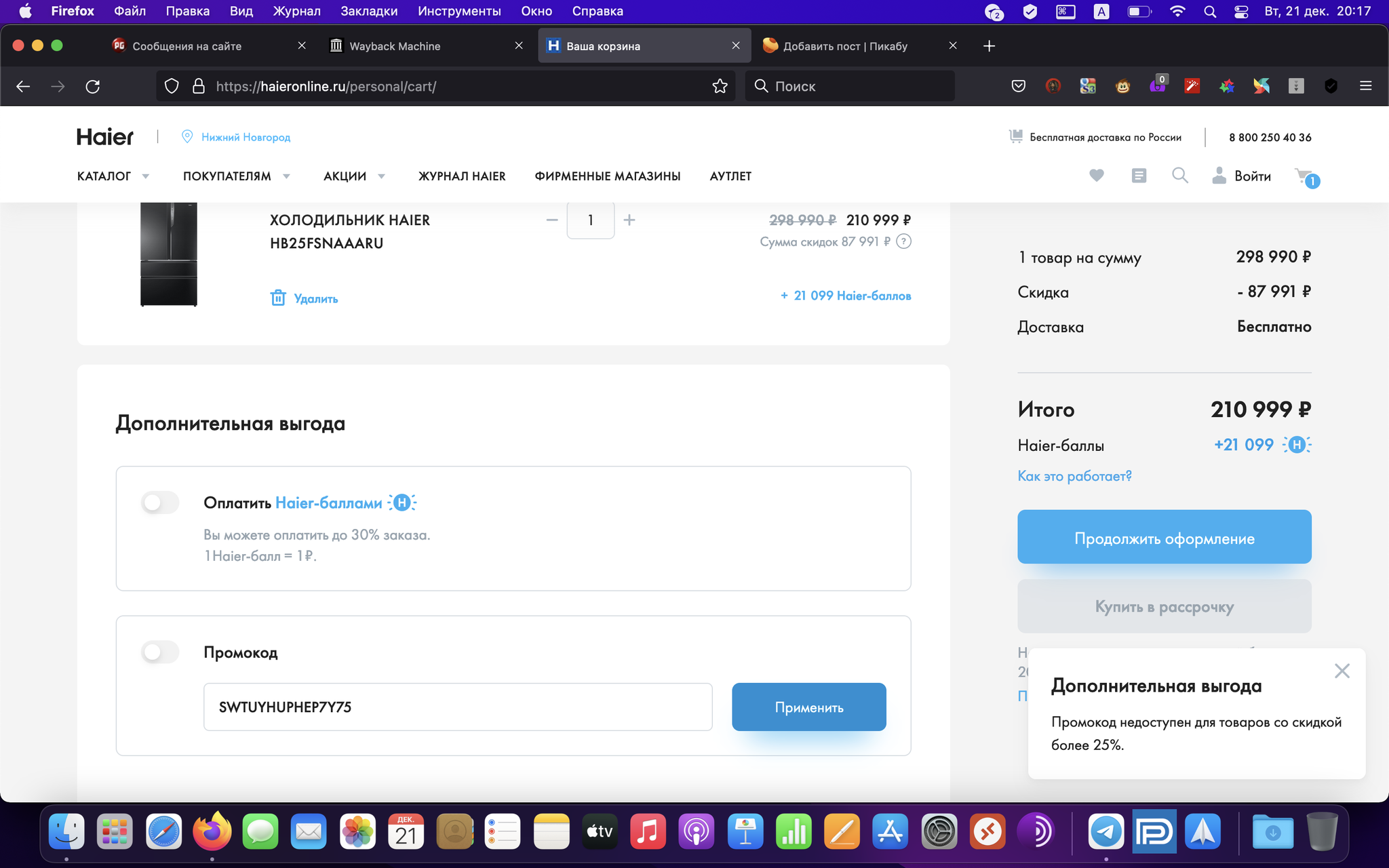Open Telegram from the Dock
The height and width of the screenshot is (868, 1389).
coord(1106,831)
